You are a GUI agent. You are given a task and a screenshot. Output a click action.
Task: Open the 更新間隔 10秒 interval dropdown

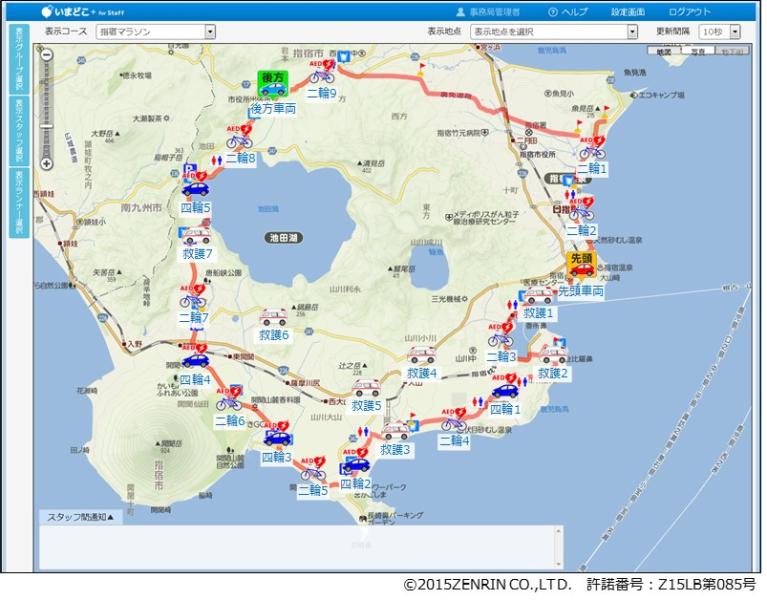719,32
